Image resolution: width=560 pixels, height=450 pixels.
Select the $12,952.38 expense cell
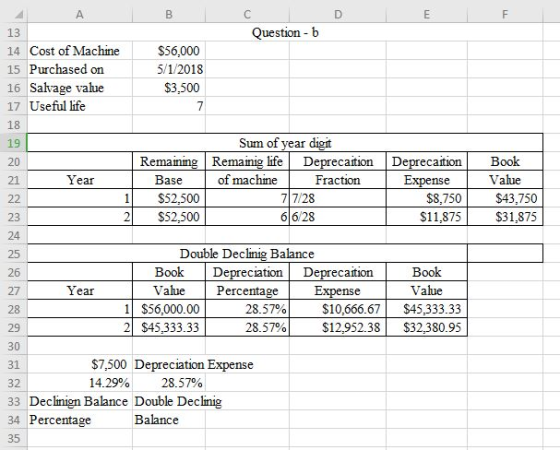[338, 328]
